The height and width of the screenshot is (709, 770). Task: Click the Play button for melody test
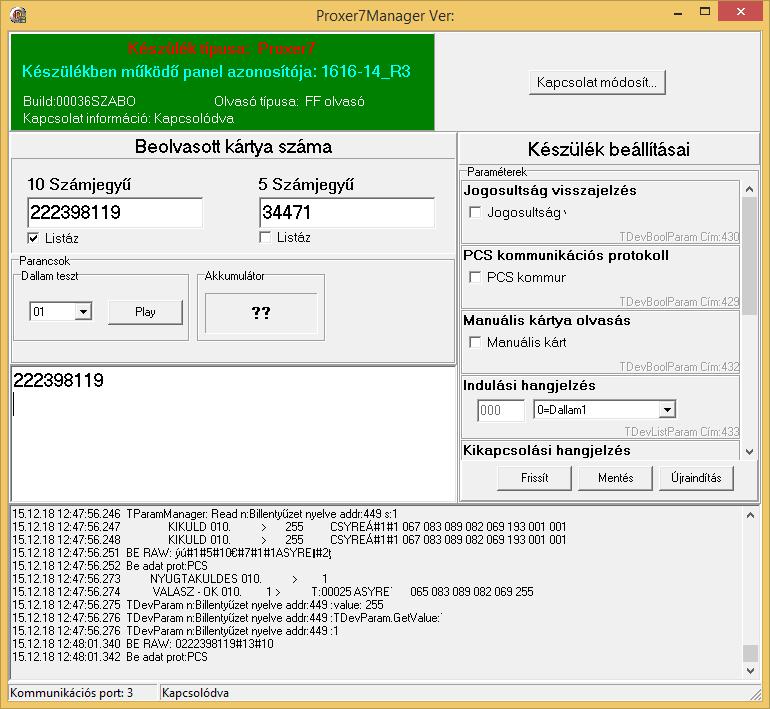point(145,312)
